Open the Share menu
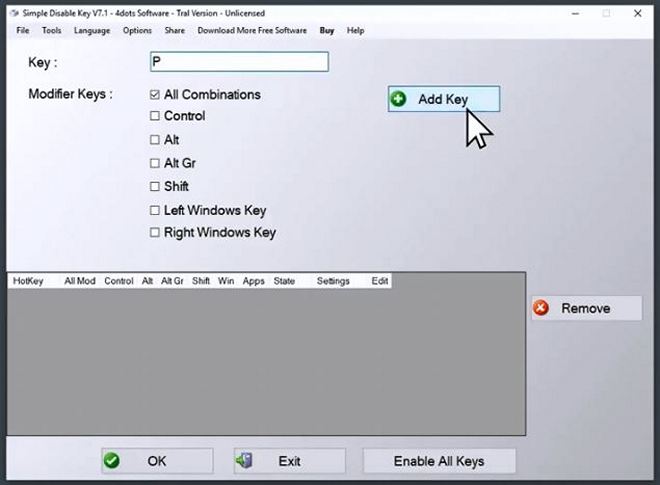The width and height of the screenshot is (660, 485). tap(175, 30)
